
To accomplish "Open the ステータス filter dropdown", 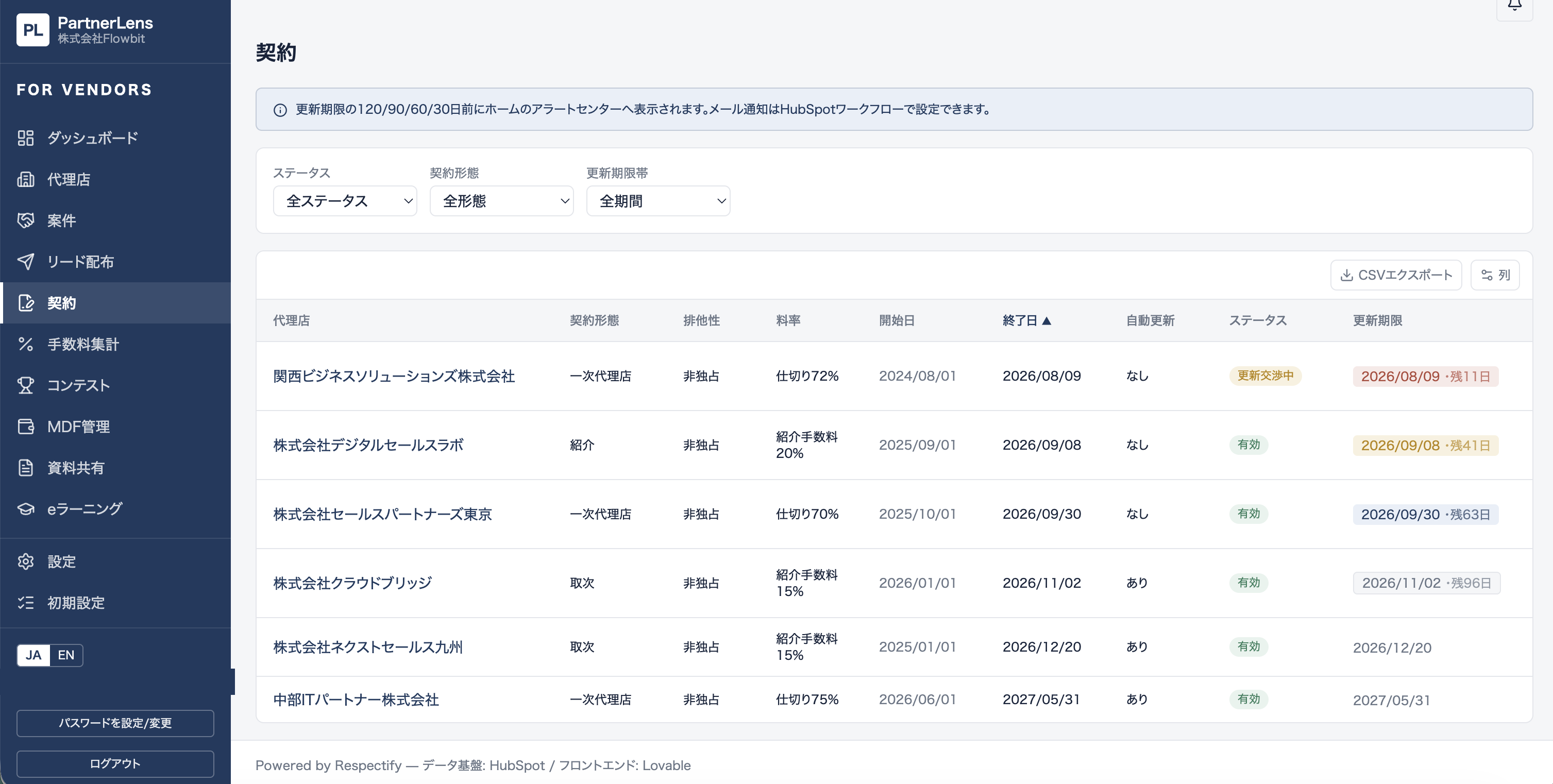I will [x=345, y=201].
